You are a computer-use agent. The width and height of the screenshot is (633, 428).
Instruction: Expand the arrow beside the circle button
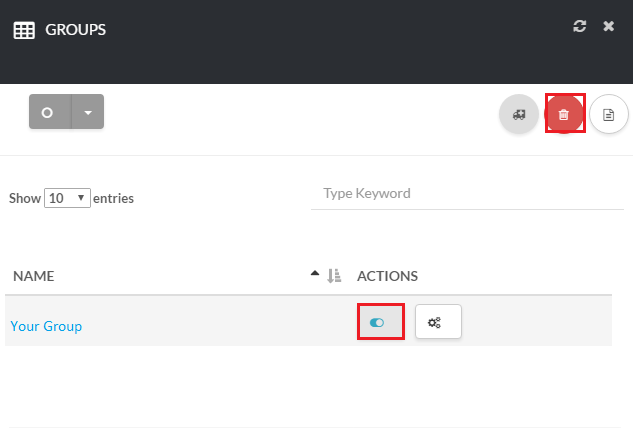[87, 112]
